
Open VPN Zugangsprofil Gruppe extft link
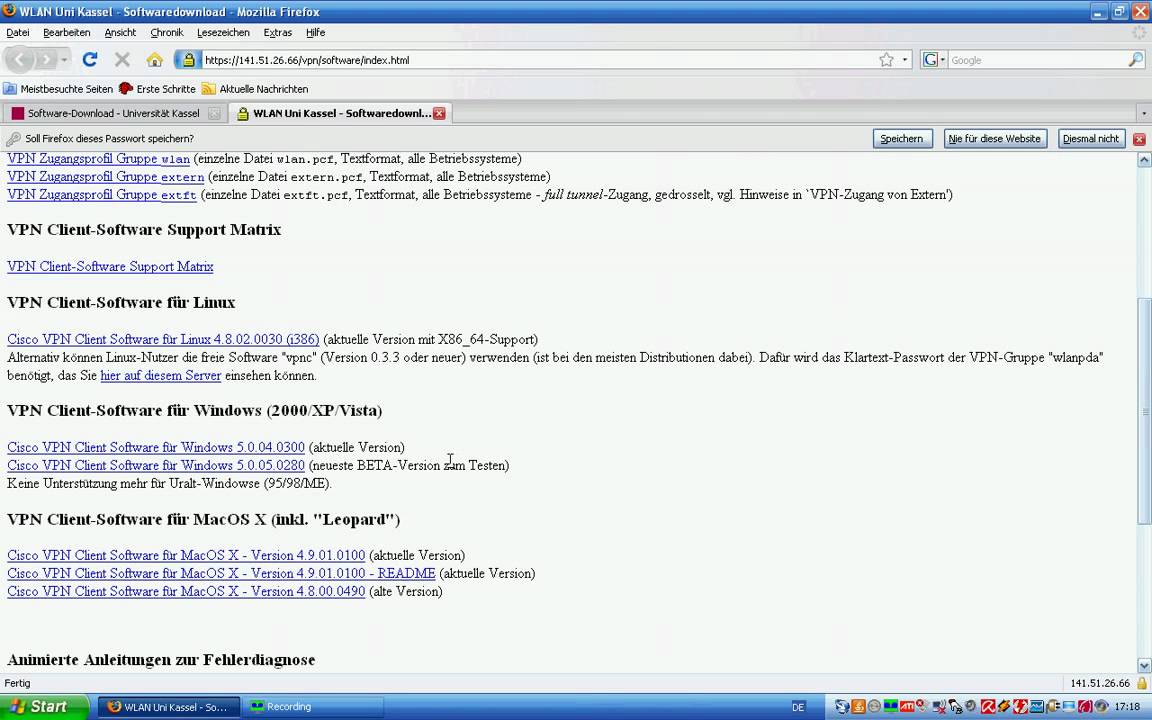pyautogui.click(x=102, y=195)
